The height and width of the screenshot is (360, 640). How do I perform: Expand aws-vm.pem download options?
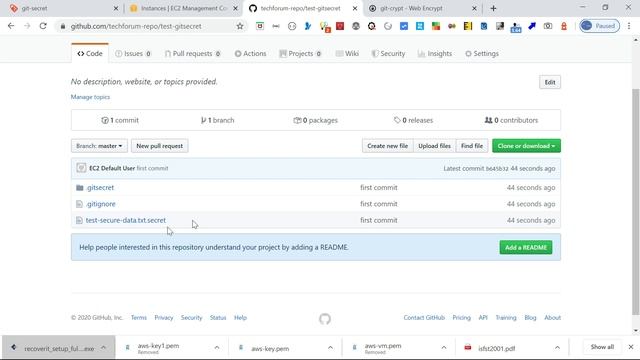444,348
